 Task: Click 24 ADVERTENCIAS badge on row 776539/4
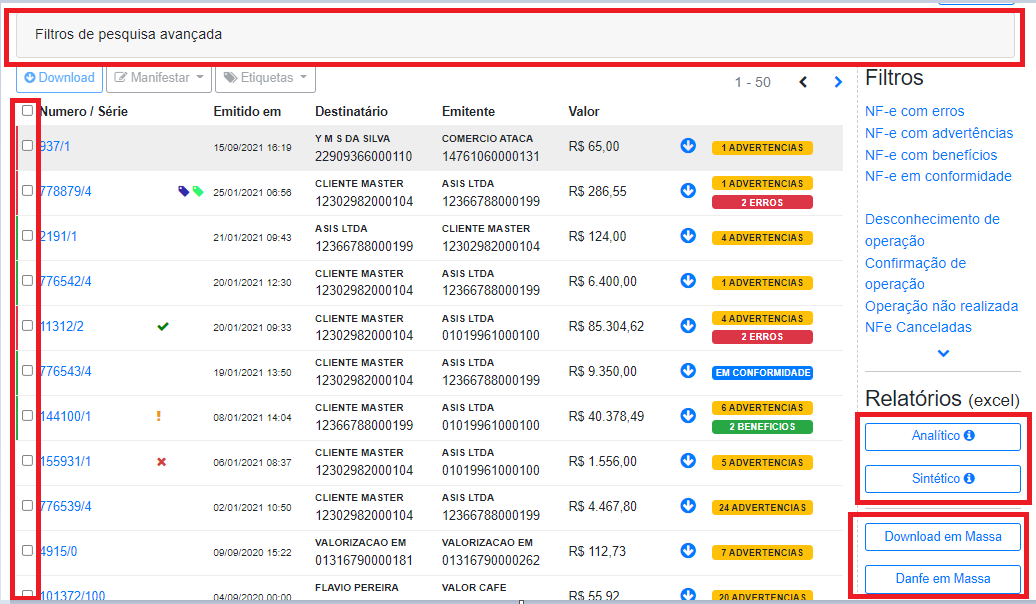point(762,508)
